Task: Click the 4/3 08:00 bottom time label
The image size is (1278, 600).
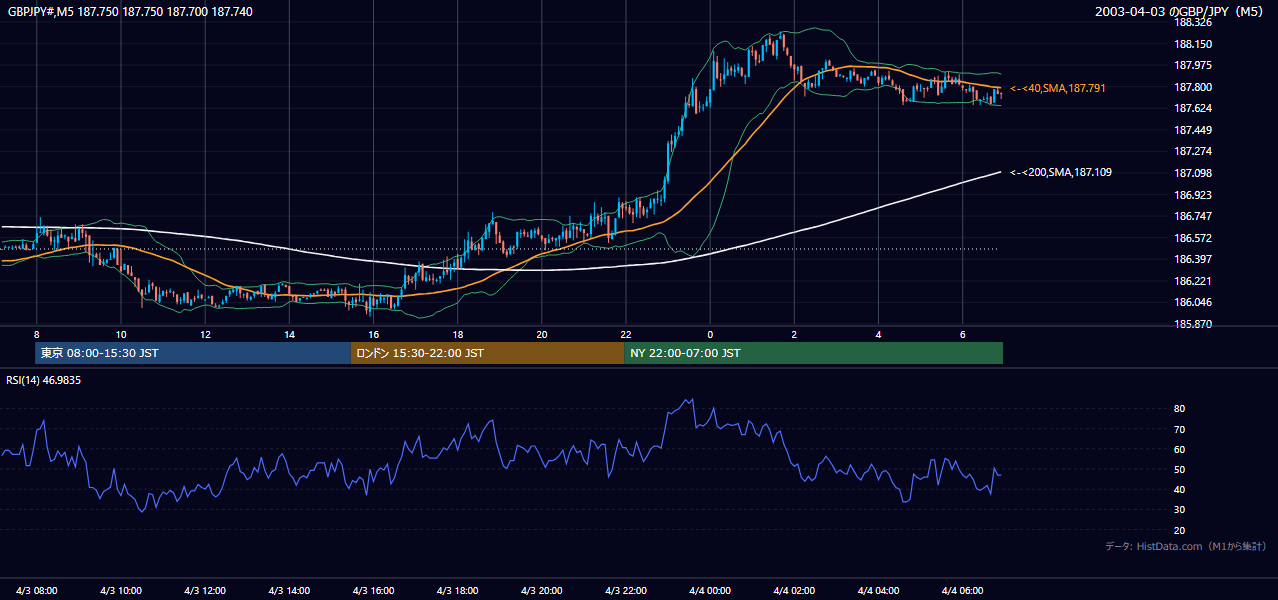Action: click(36, 589)
